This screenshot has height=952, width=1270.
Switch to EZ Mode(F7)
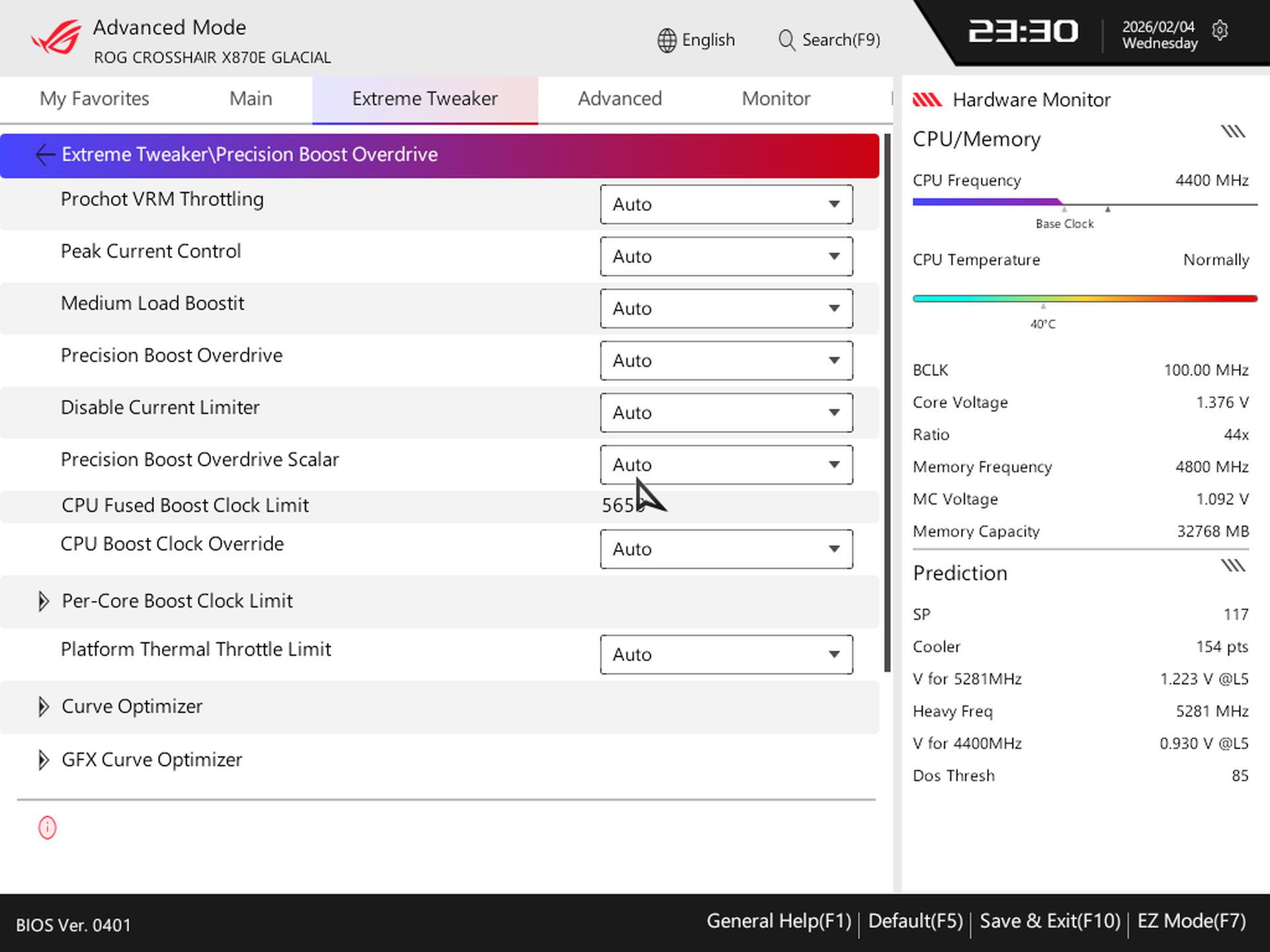1190,920
